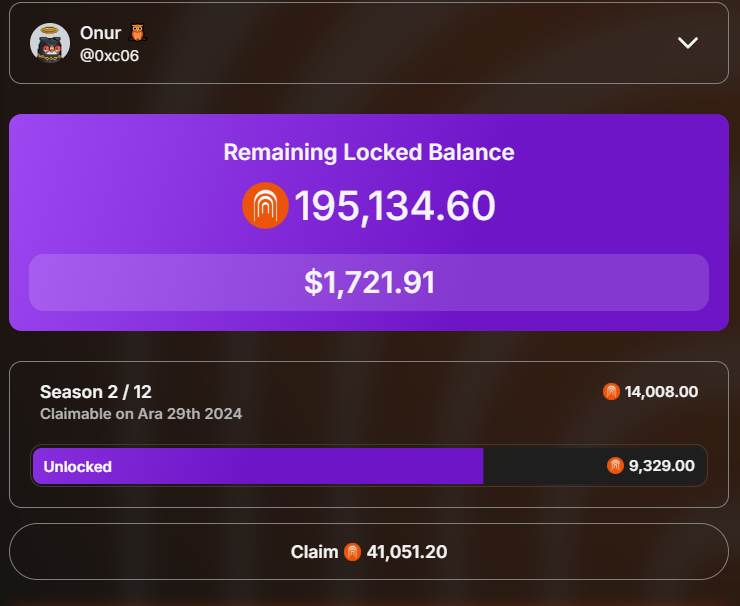Click Onur's cat avatar picture
Viewport: 740px width, 606px height.
pos(50,43)
